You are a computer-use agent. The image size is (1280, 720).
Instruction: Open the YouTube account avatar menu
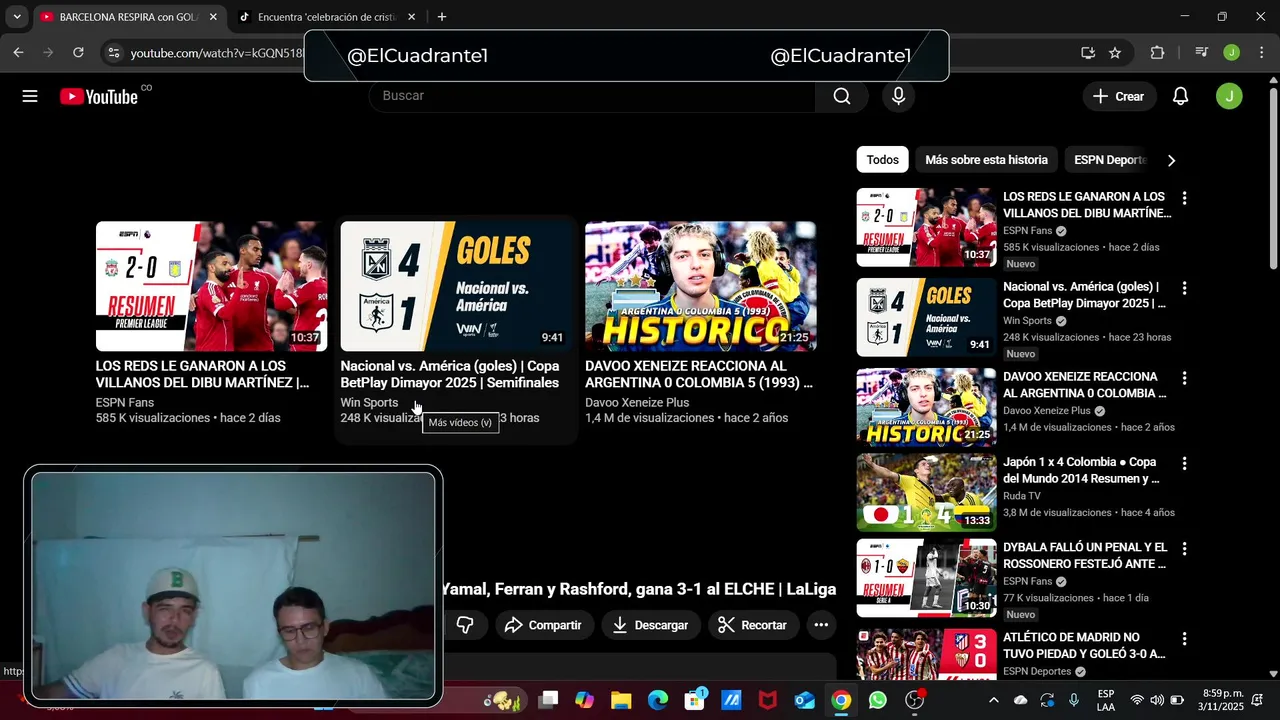pyautogui.click(x=1229, y=96)
